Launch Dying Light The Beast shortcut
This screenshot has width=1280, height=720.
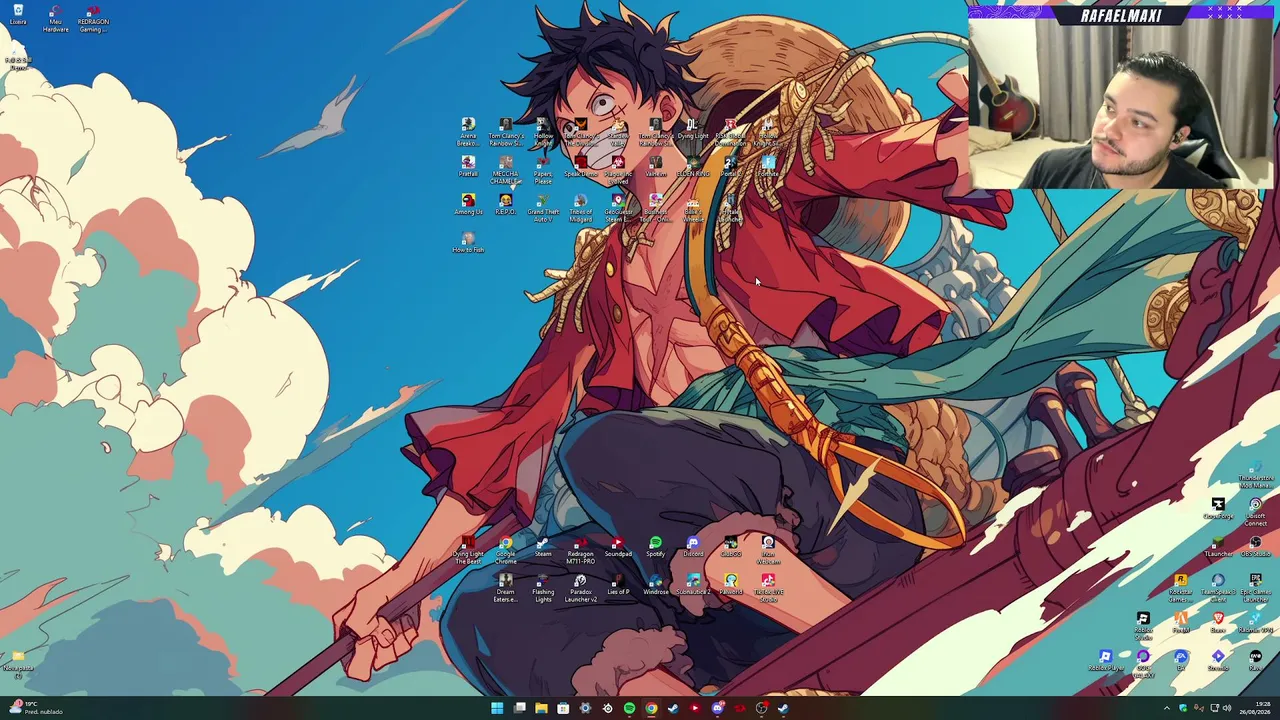[x=468, y=551]
